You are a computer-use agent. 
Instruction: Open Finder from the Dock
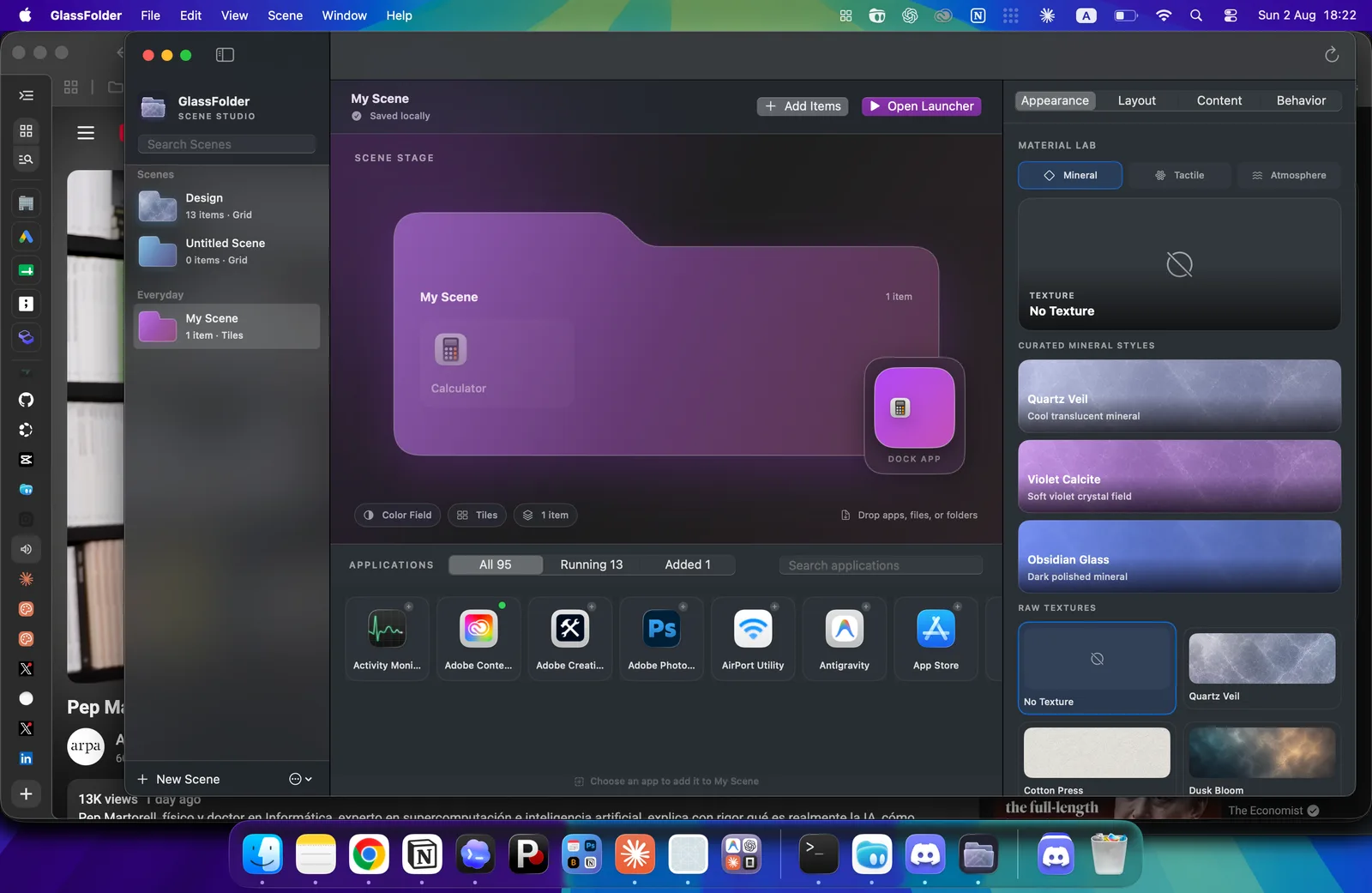click(x=262, y=854)
